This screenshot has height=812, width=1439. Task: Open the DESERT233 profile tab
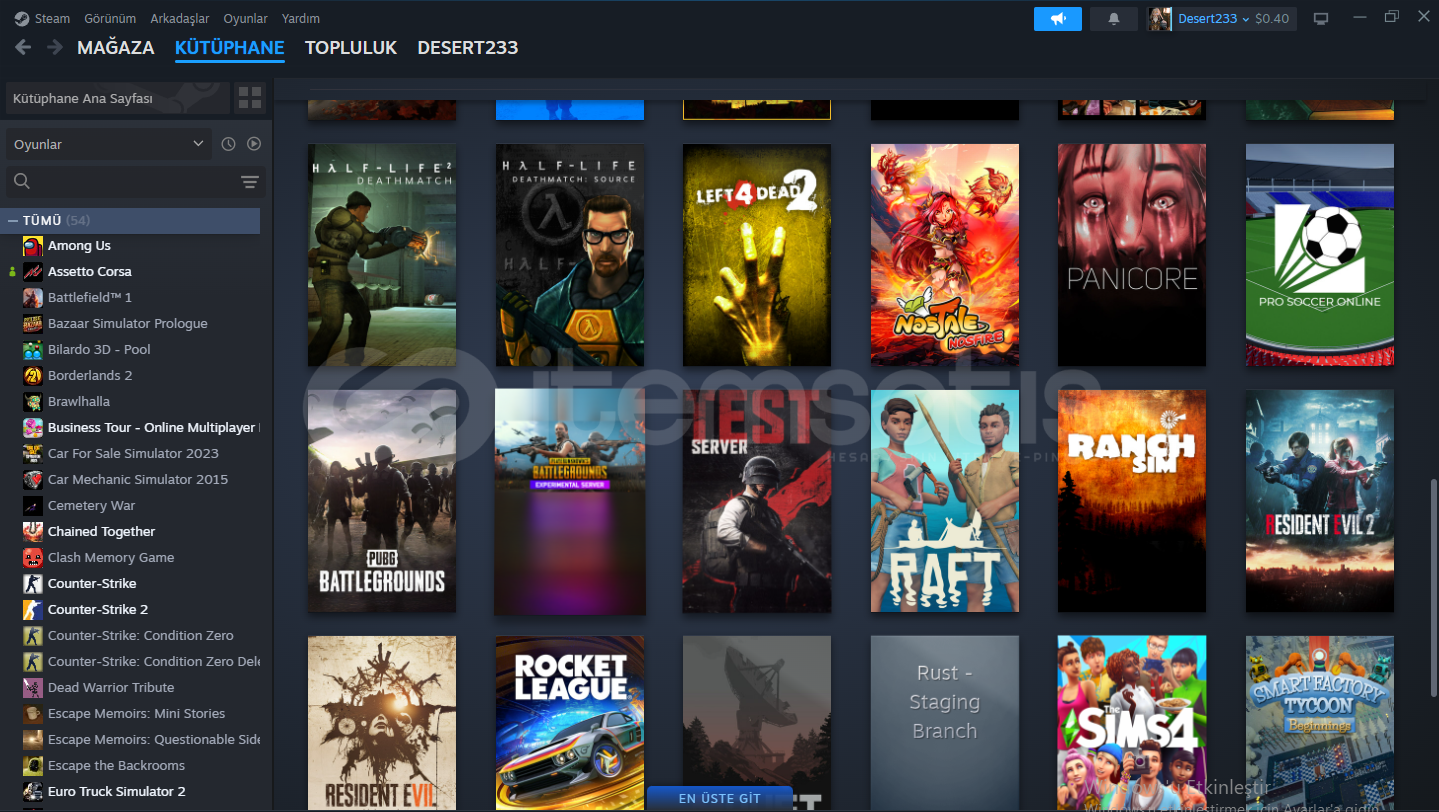tap(468, 48)
